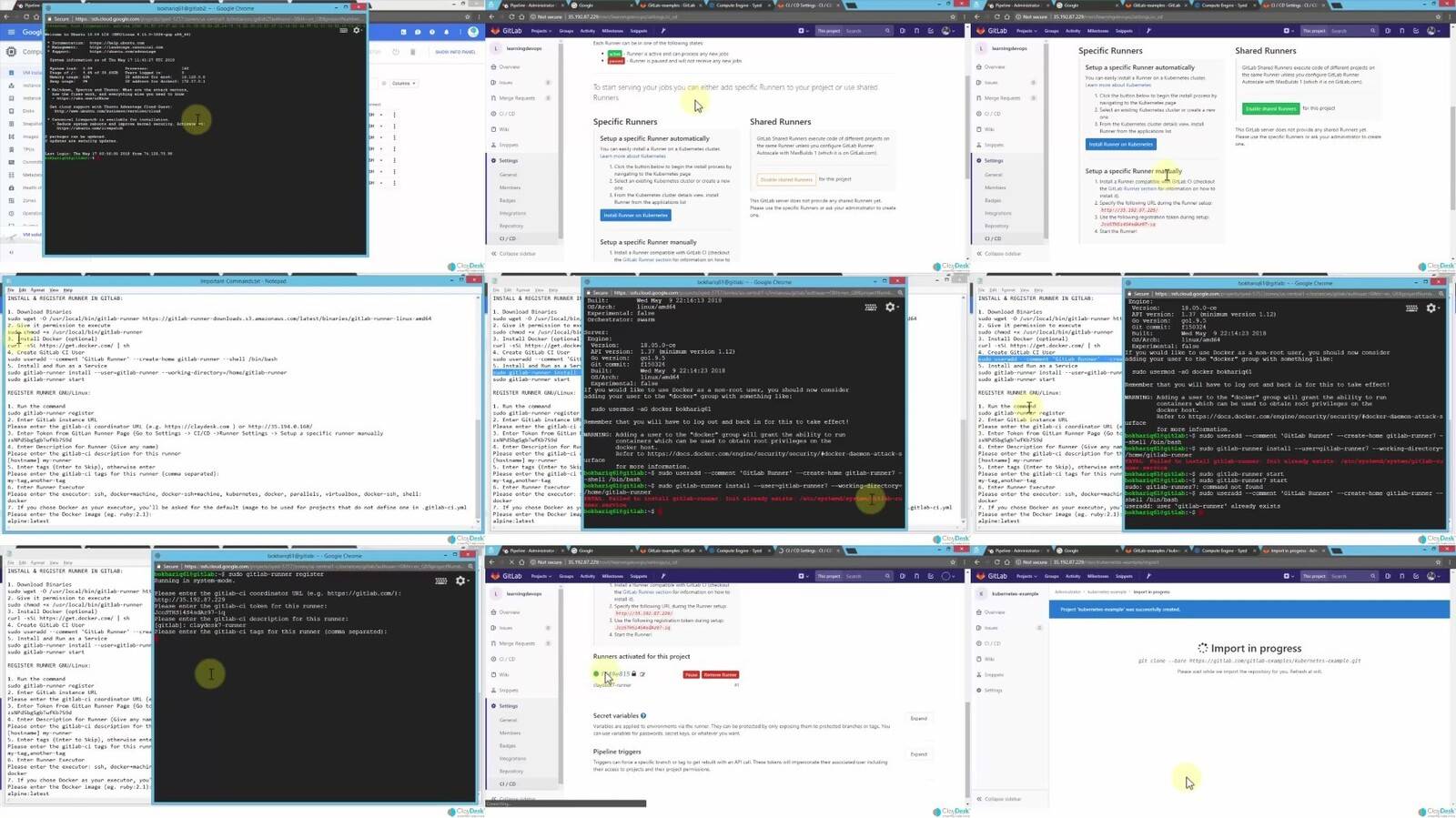Open the plus New dropdown on Disable shared Runners page
The width and height of the screenshot is (1456, 818).
pyautogui.click(x=802, y=31)
